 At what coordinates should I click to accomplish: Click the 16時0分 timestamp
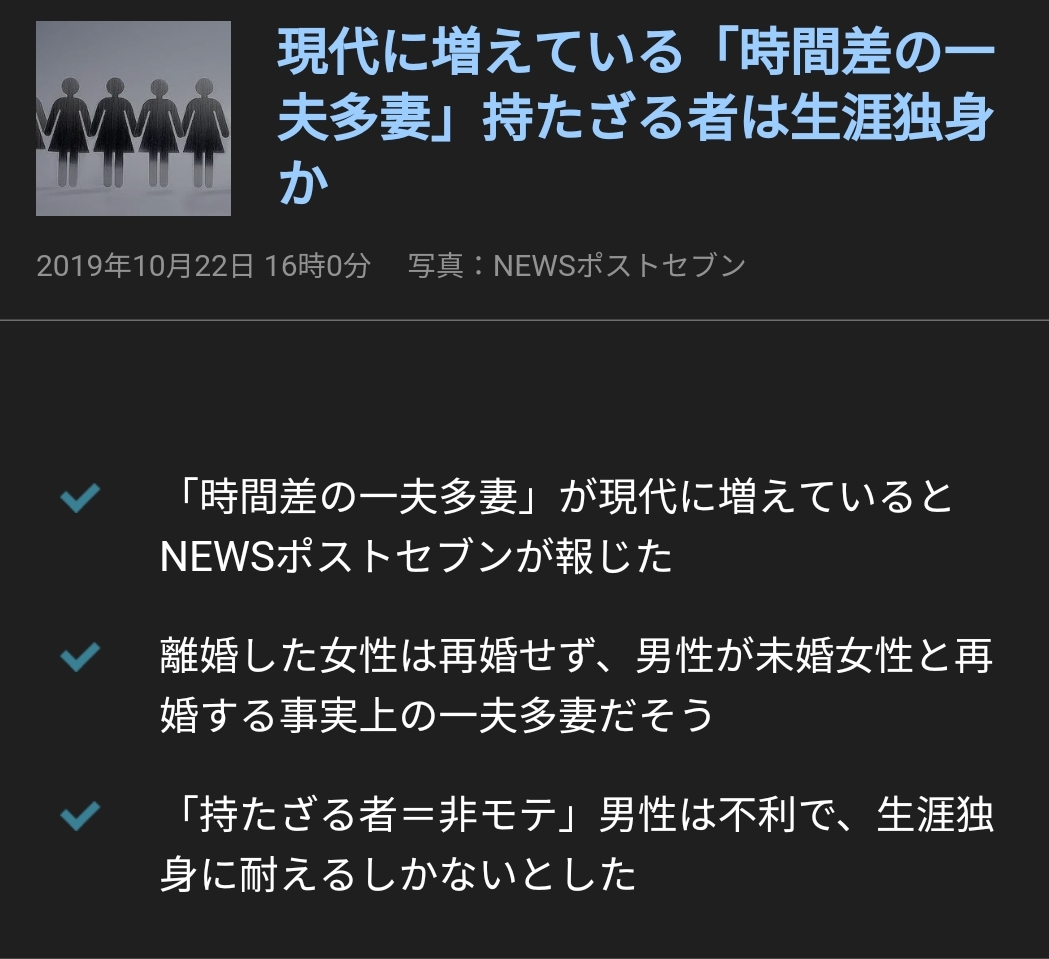click(317, 266)
